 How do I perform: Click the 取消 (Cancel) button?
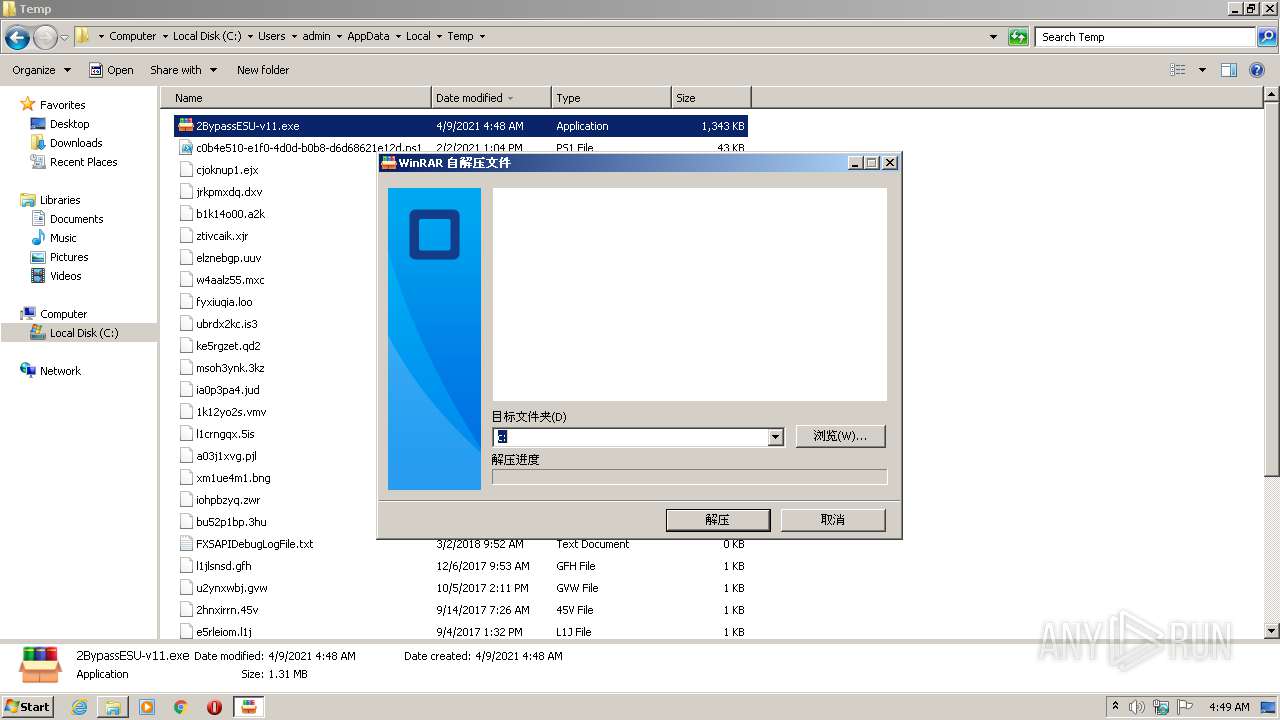(x=833, y=520)
